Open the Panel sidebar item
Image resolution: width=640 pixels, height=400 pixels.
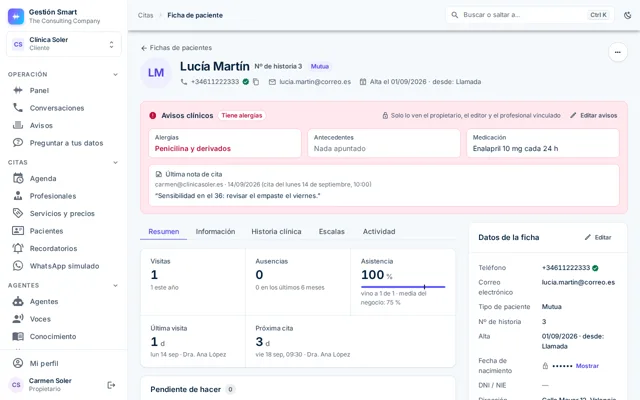point(63,90)
